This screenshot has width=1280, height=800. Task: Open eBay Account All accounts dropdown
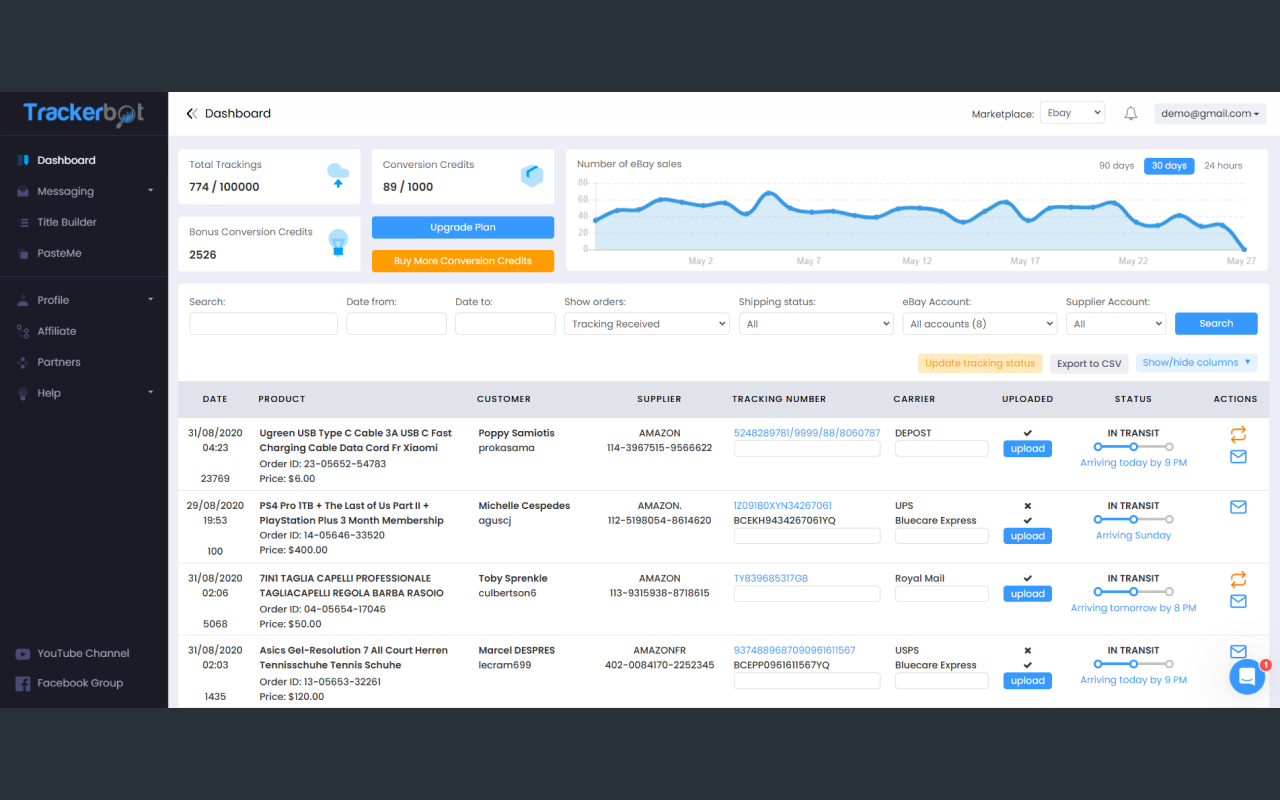click(x=979, y=324)
